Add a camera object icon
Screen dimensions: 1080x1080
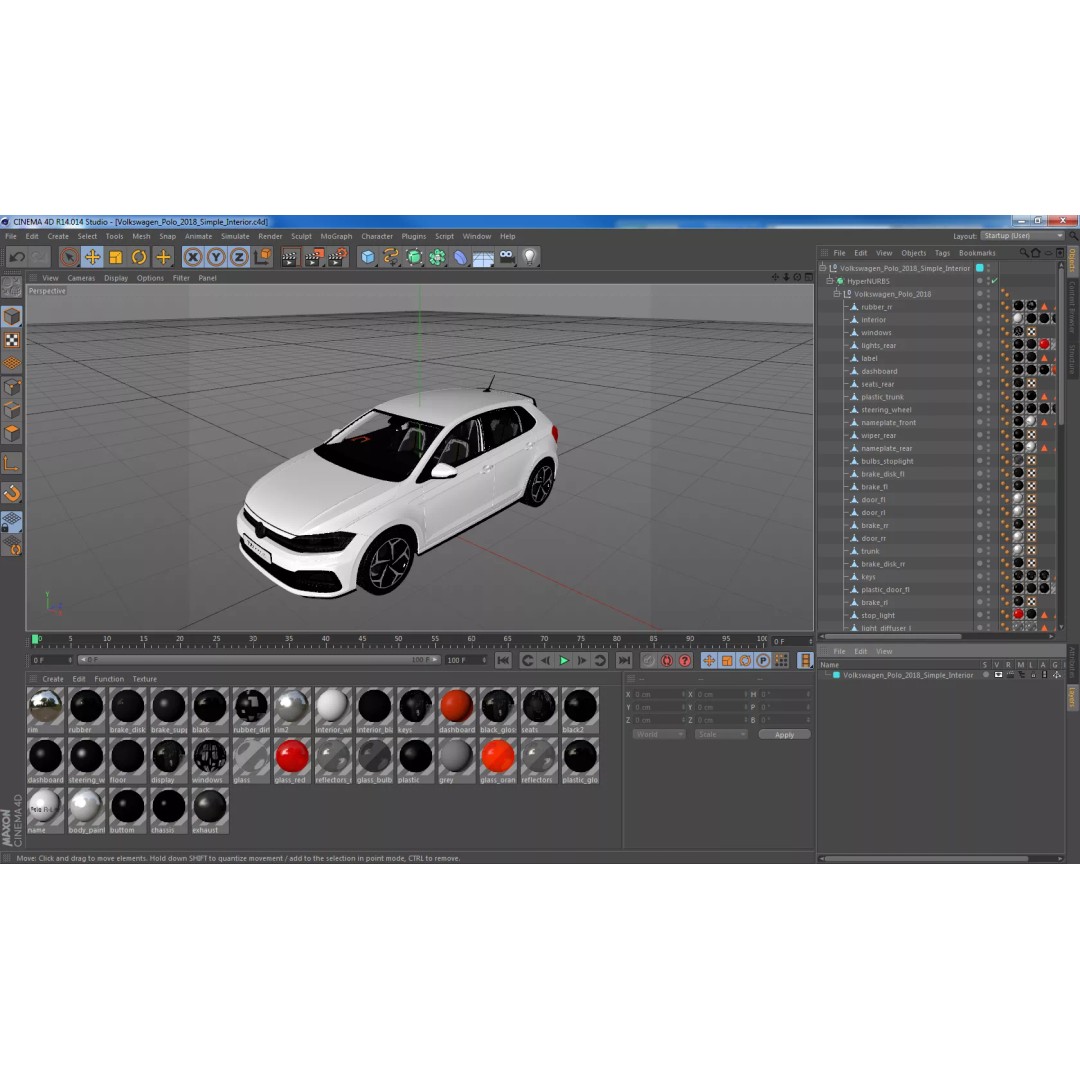507,257
